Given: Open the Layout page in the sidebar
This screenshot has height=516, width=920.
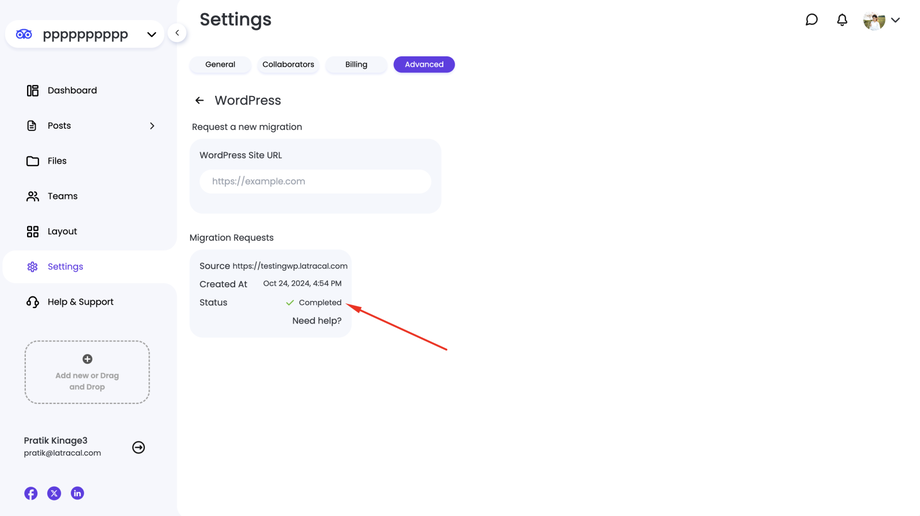Looking at the screenshot, I should [x=62, y=232].
